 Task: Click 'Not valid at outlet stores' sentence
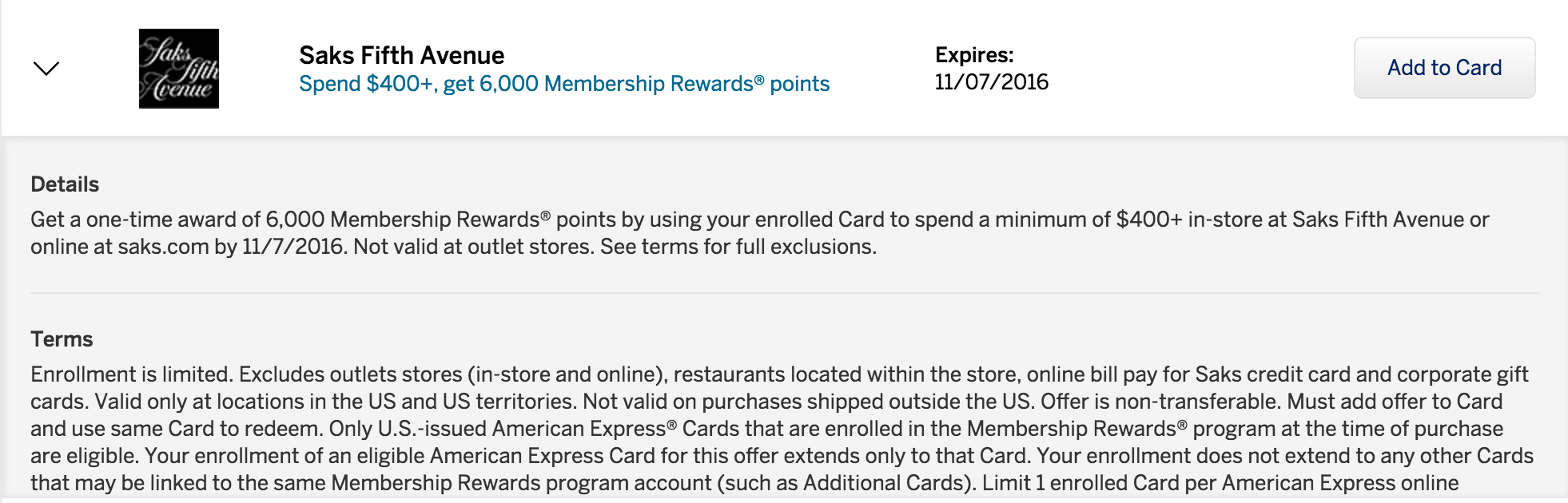474,247
